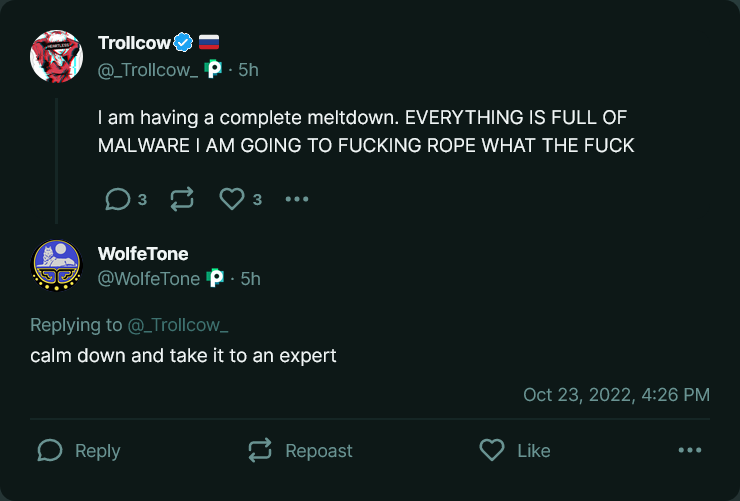The image size is (740, 501).
Task: Click the verified badge next to Trollcow
Action: click(184, 42)
